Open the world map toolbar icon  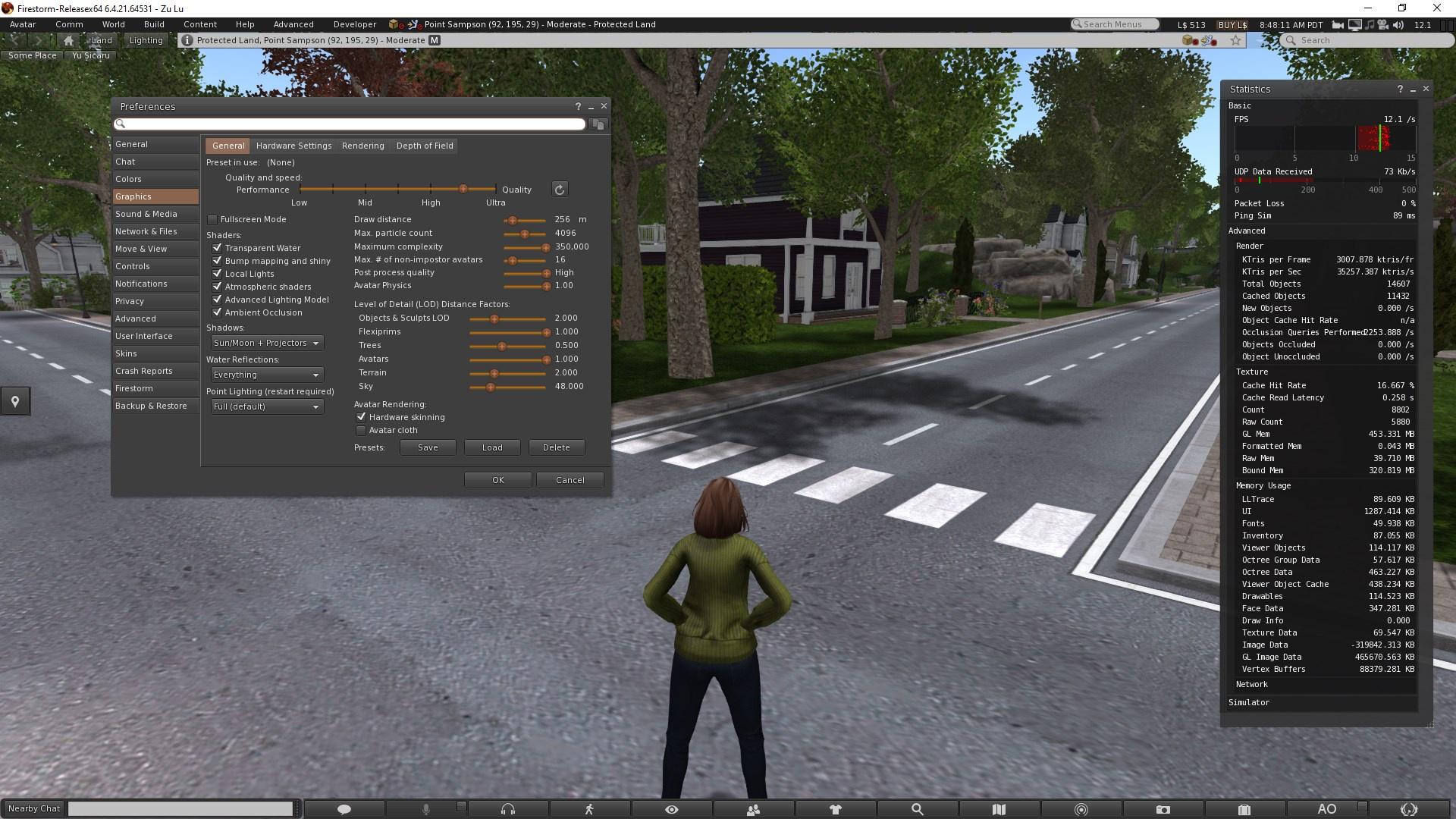pyautogui.click(x=999, y=809)
